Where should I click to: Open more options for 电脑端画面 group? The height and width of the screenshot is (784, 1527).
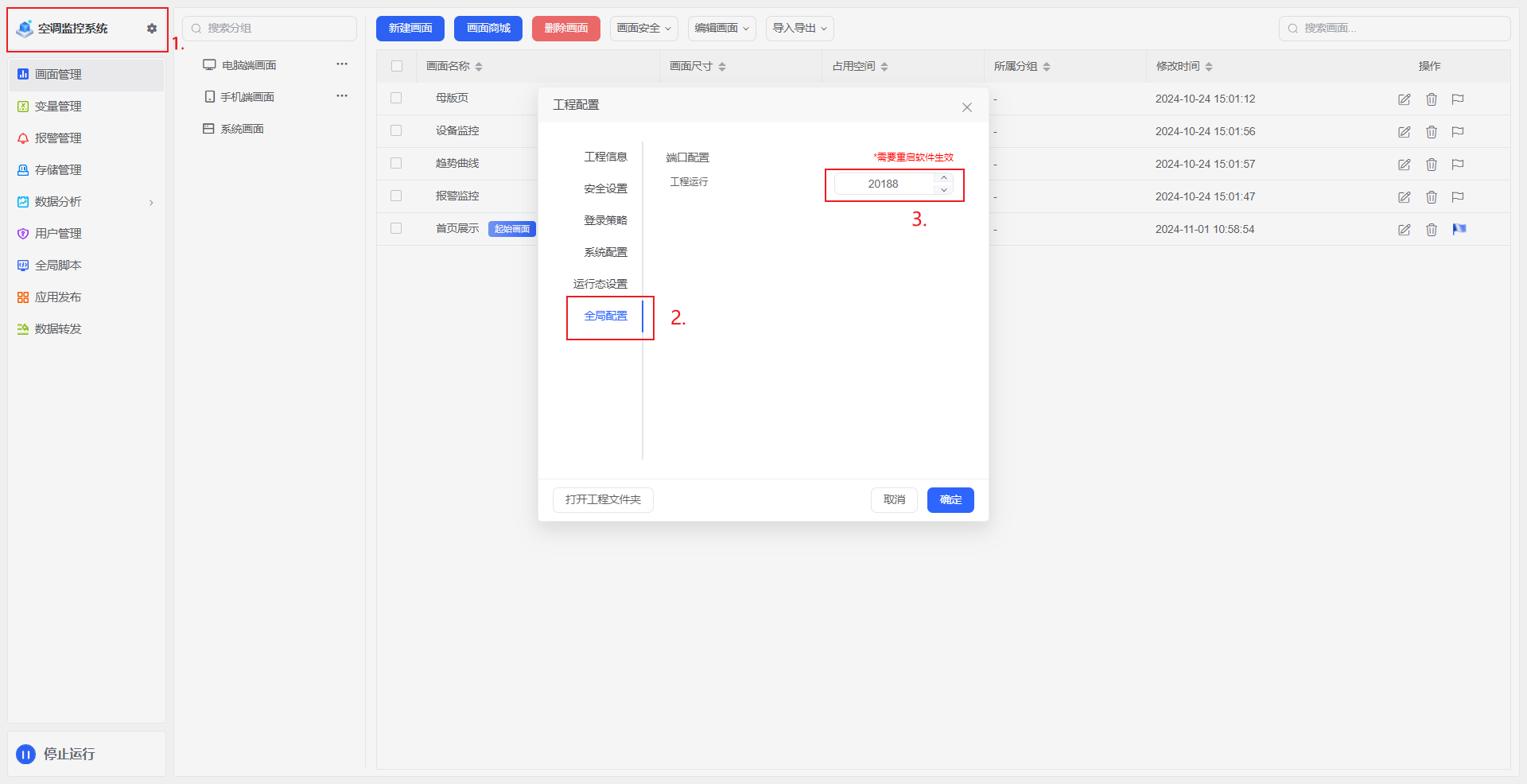click(x=342, y=64)
